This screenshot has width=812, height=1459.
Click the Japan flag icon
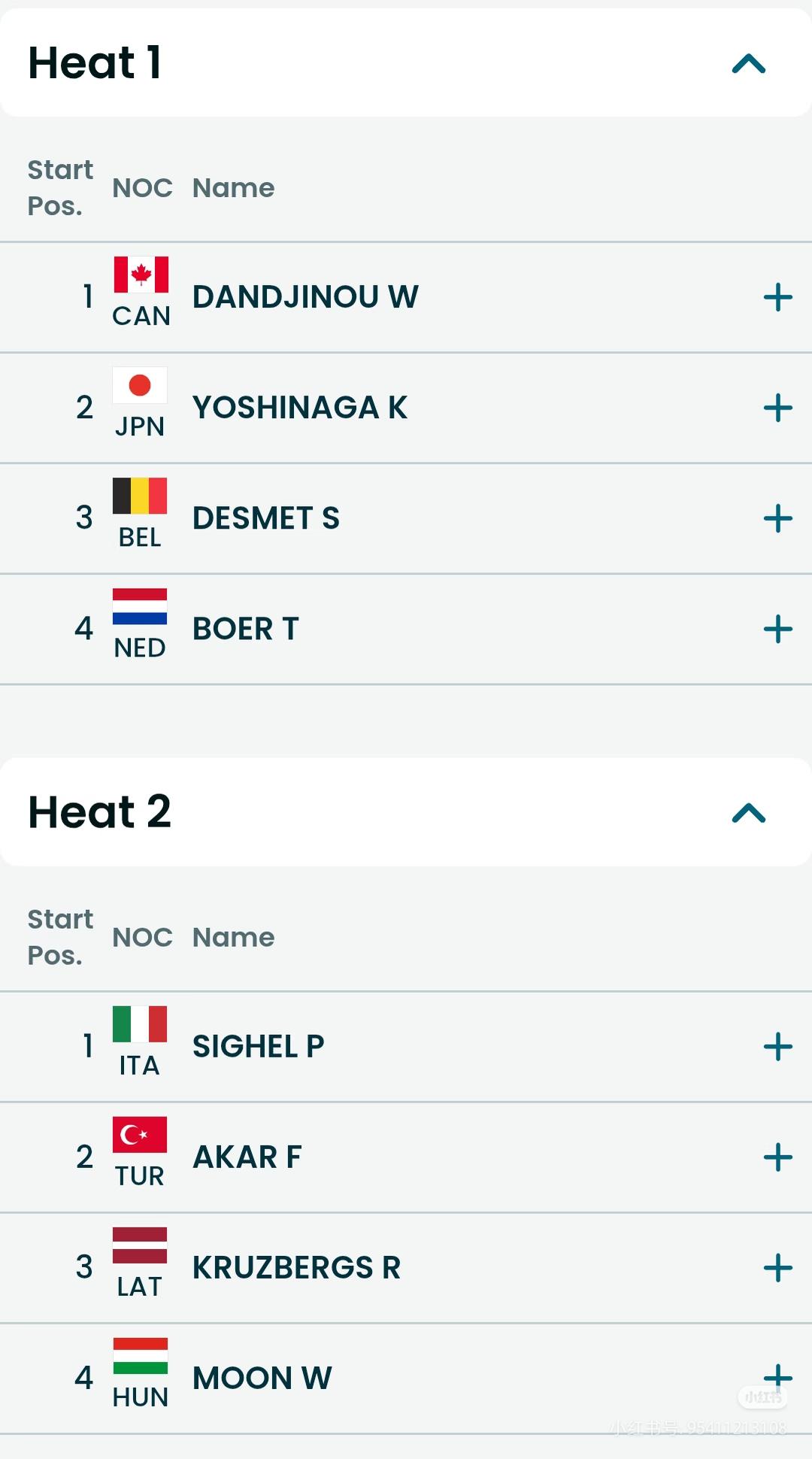coord(140,385)
